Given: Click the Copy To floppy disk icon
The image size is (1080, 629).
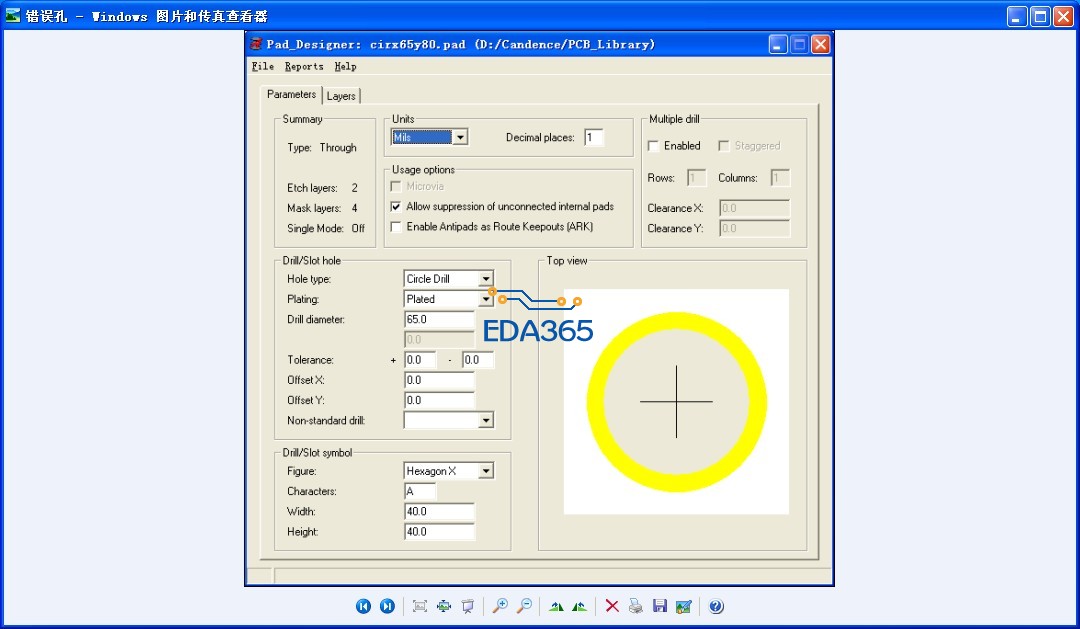Looking at the screenshot, I should pos(659,606).
